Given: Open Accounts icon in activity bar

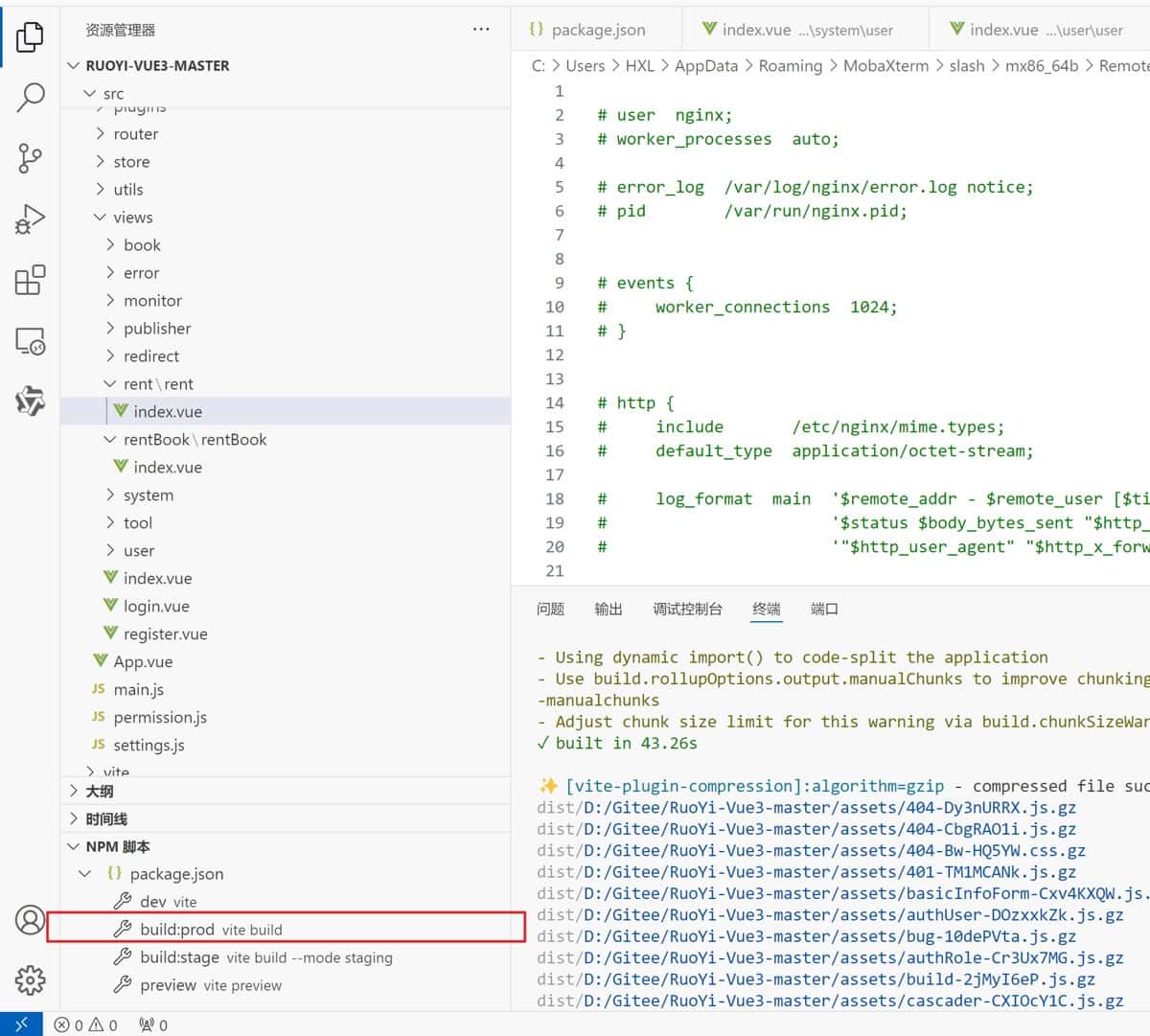Looking at the screenshot, I should point(30,920).
